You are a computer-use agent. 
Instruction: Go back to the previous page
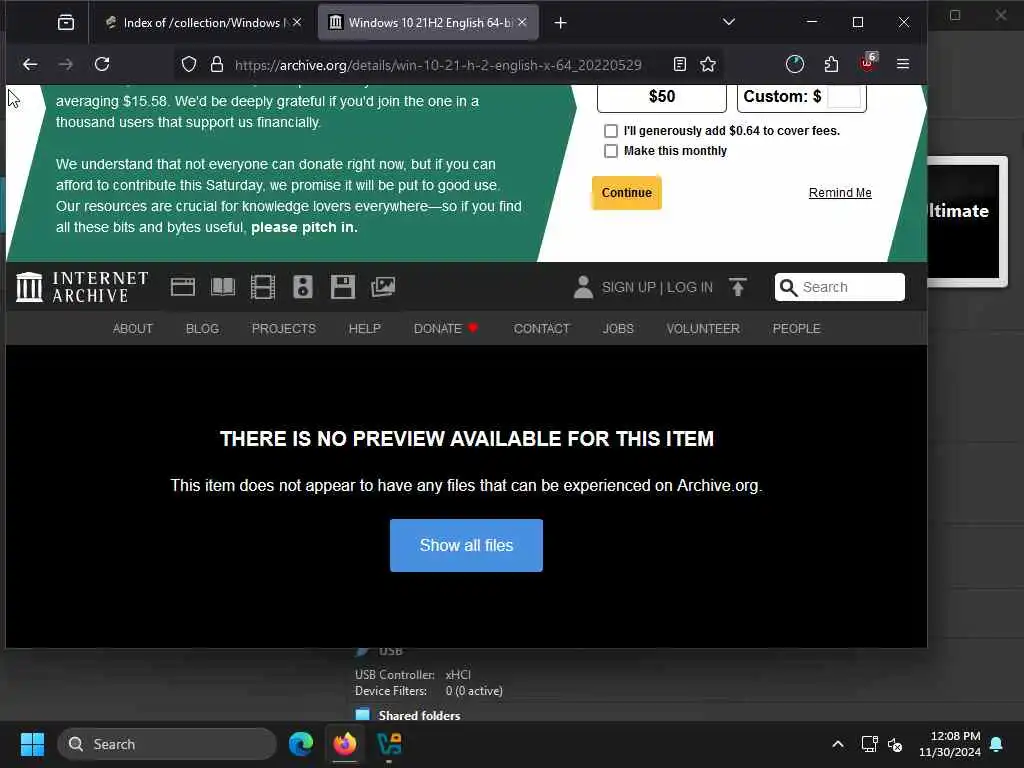tap(30, 64)
